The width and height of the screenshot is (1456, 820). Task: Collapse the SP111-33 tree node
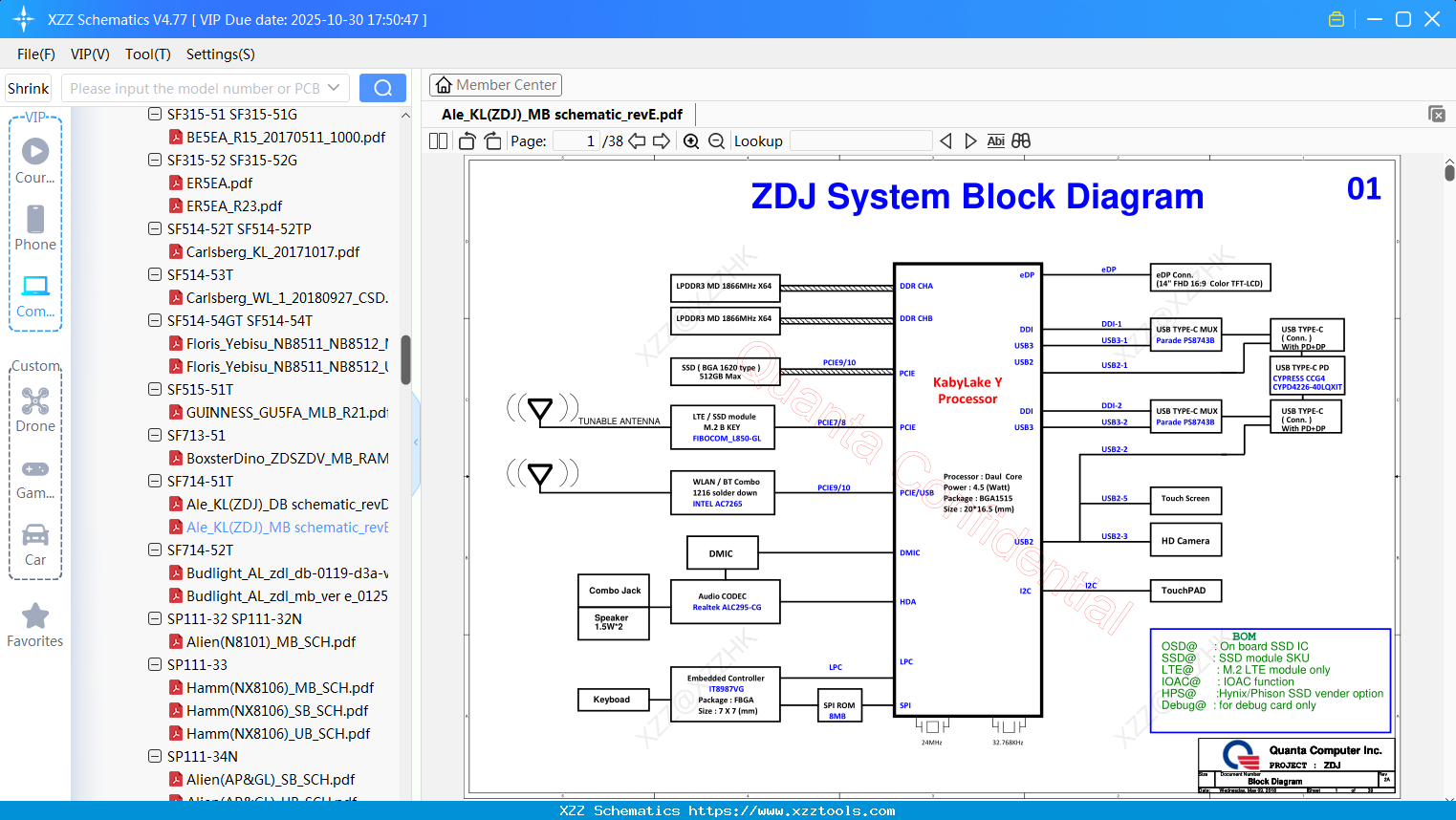tap(155, 664)
